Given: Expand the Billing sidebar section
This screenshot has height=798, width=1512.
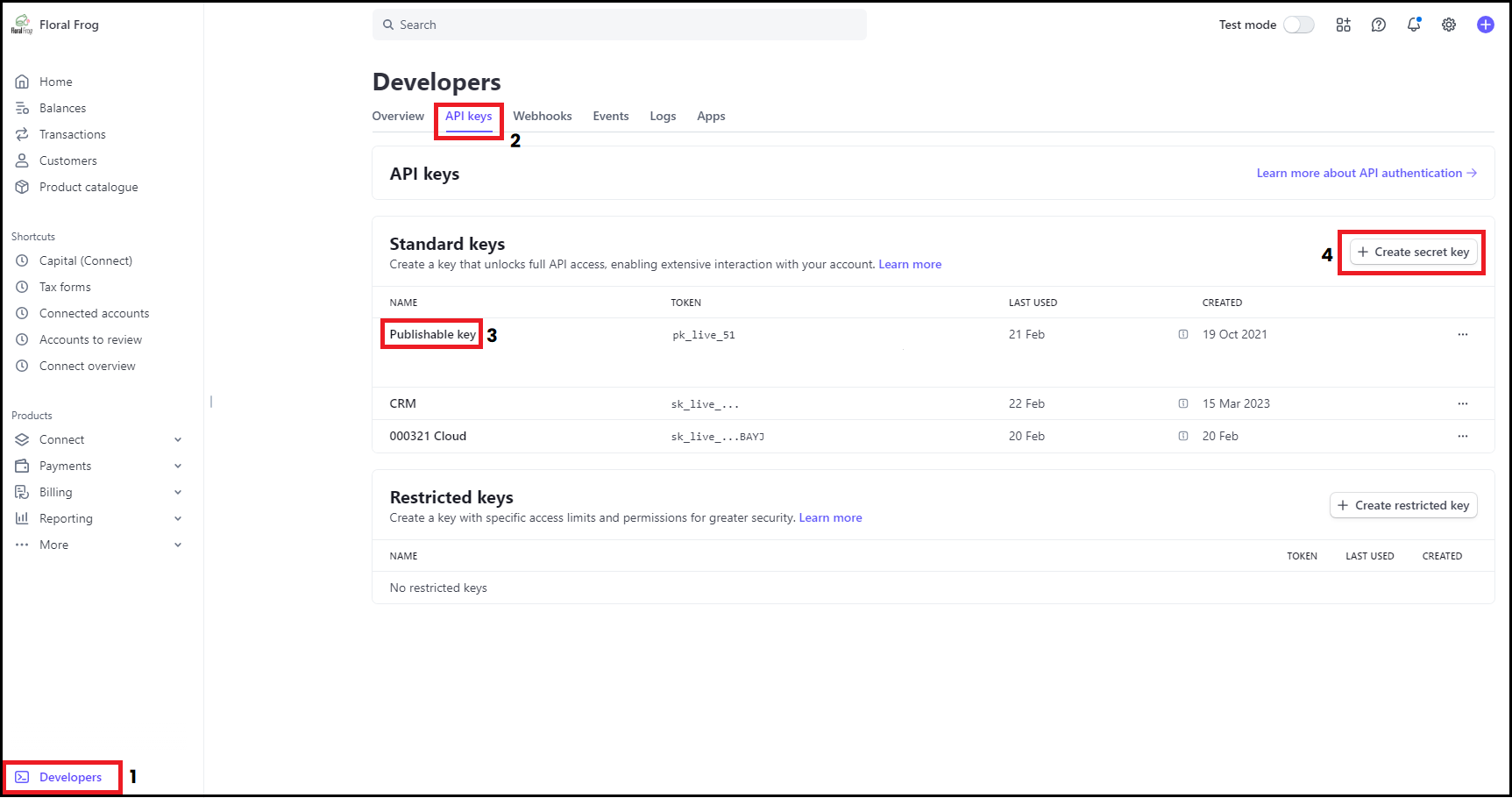Looking at the screenshot, I should pyautogui.click(x=178, y=492).
